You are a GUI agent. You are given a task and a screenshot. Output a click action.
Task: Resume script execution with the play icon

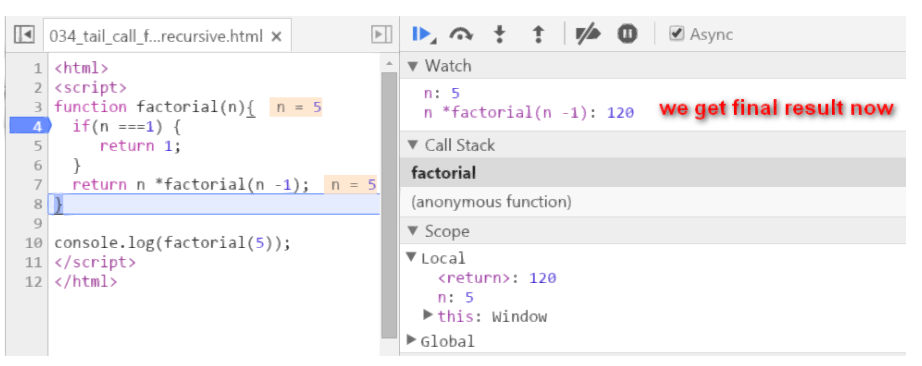pos(423,35)
